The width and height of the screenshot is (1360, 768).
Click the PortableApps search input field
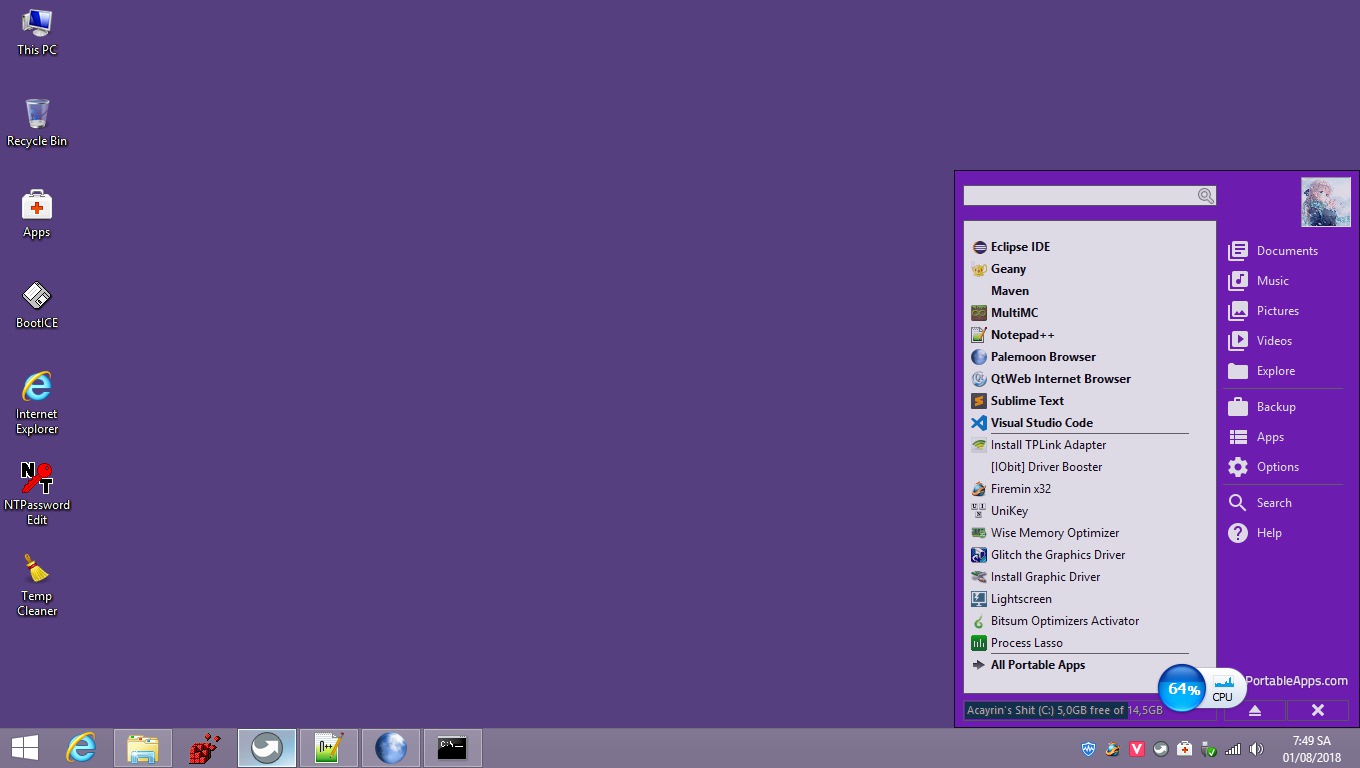click(1078, 196)
